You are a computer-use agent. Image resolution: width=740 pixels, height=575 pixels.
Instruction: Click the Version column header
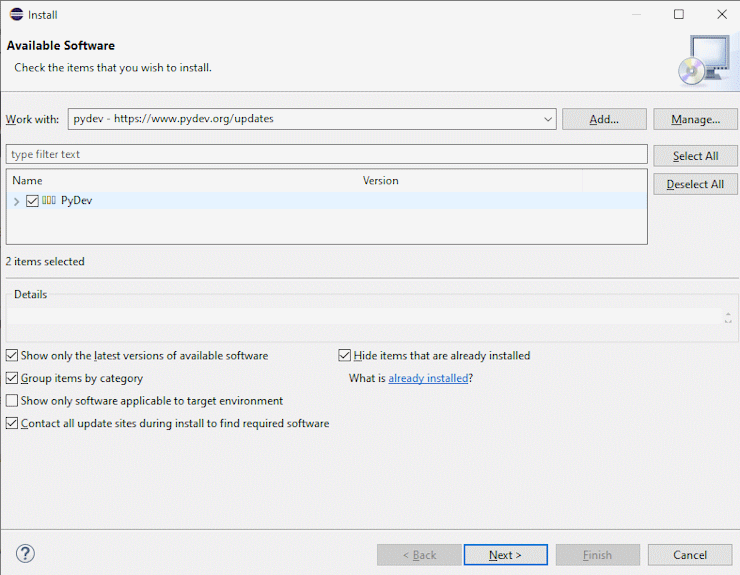[x=380, y=180]
